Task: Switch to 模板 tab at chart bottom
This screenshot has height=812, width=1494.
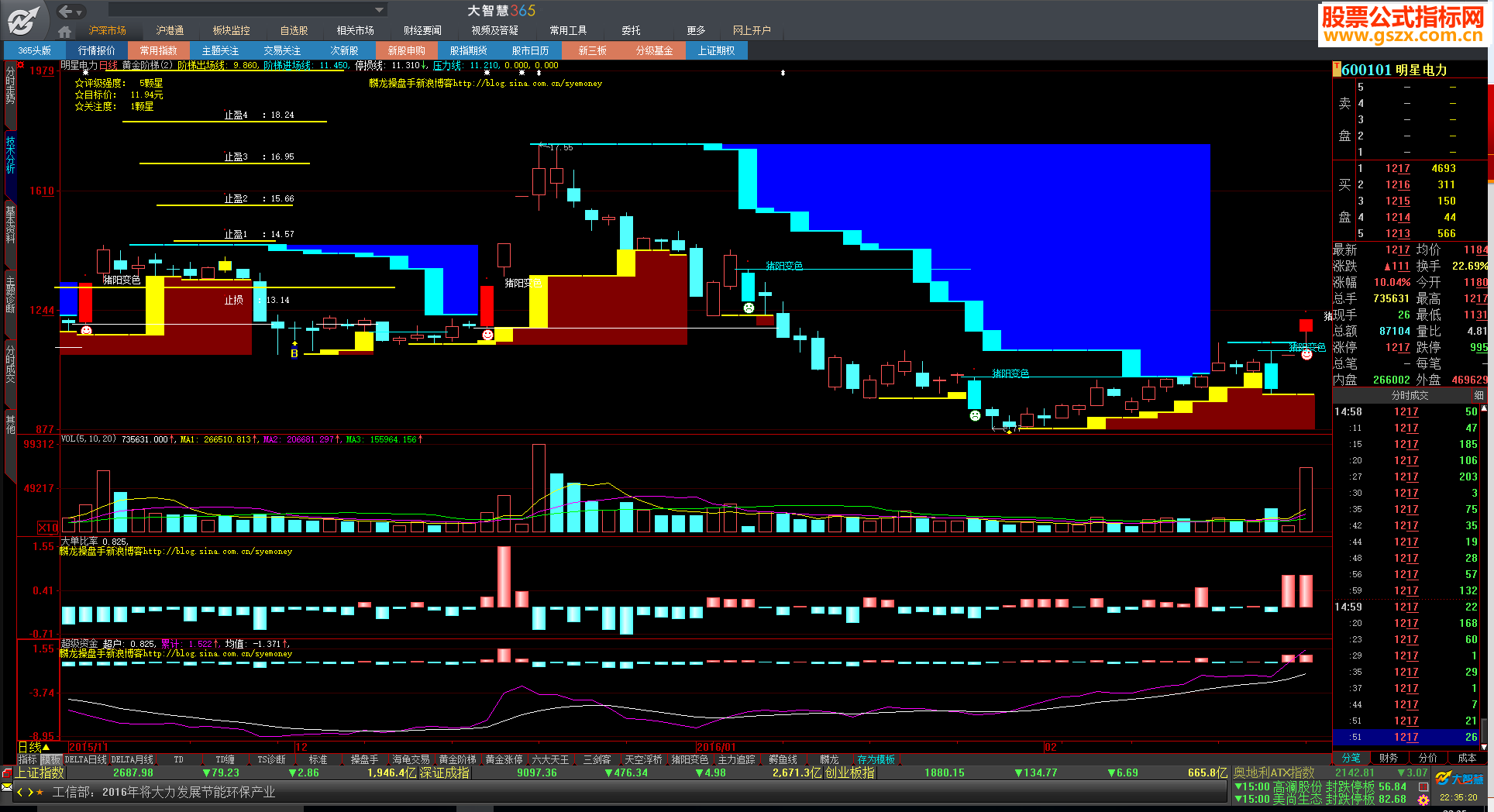Action: (x=50, y=759)
